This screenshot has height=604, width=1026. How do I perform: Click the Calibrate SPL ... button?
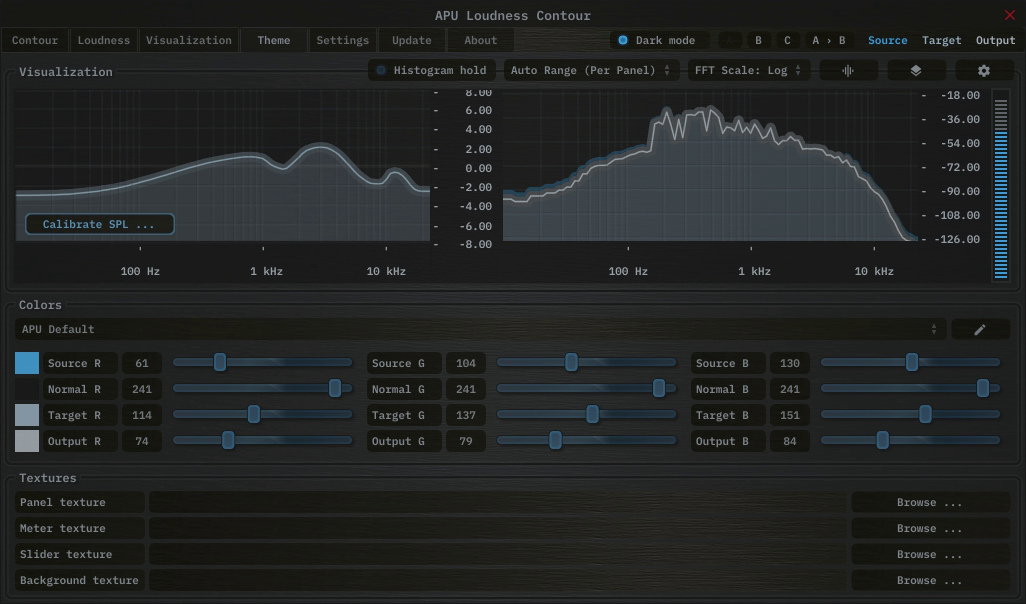99,225
